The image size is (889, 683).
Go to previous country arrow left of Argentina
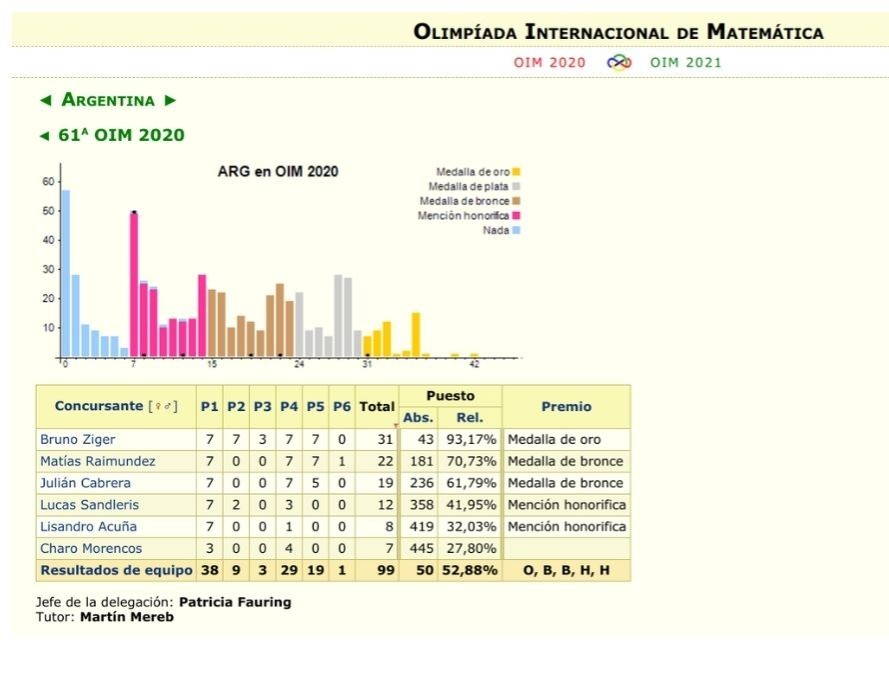pyautogui.click(x=46, y=100)
